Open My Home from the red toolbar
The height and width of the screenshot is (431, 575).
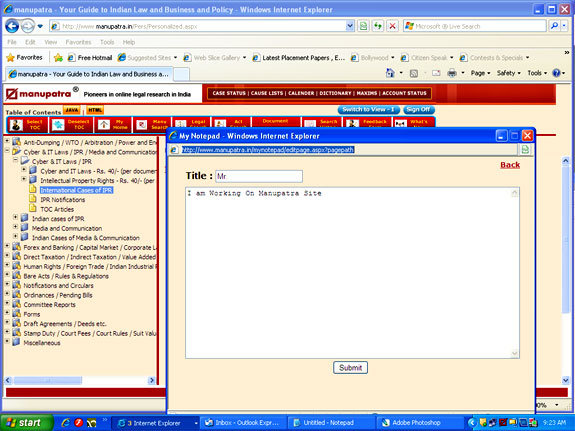pyautogui.click(x=113, y=125)
